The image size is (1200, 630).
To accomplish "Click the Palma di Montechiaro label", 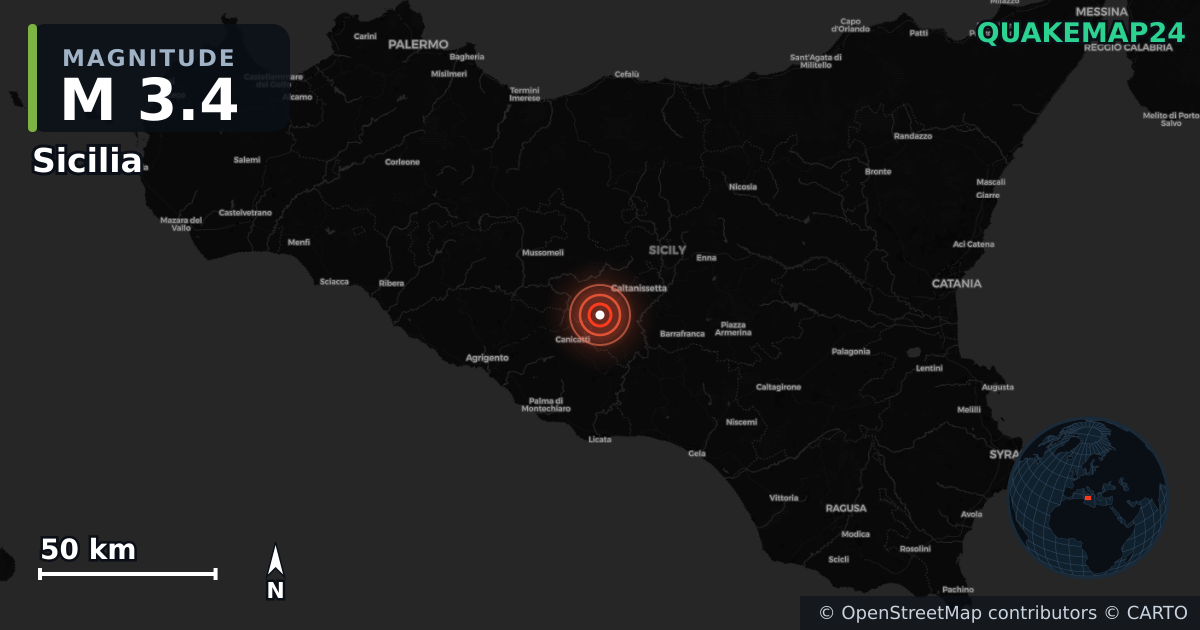I will [546, 404].
